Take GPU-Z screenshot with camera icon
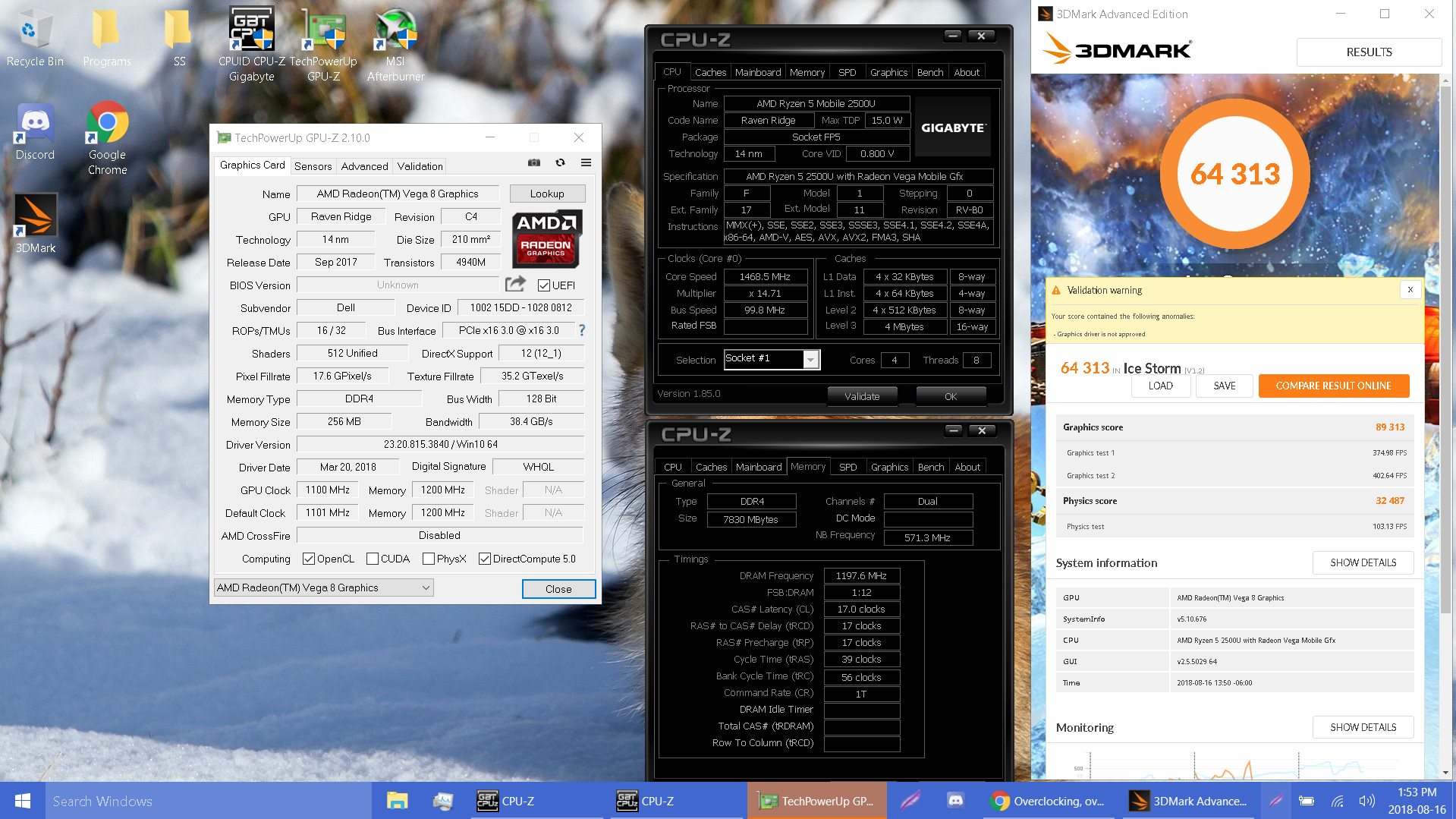The height and width of the screenshot is (819, 1456). click(x=534, y=162)
